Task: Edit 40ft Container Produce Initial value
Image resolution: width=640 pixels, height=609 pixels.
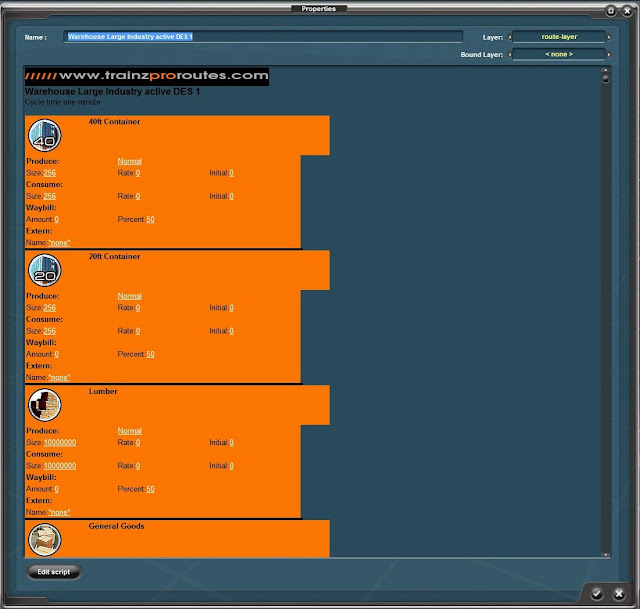Action: coord(231,173)
